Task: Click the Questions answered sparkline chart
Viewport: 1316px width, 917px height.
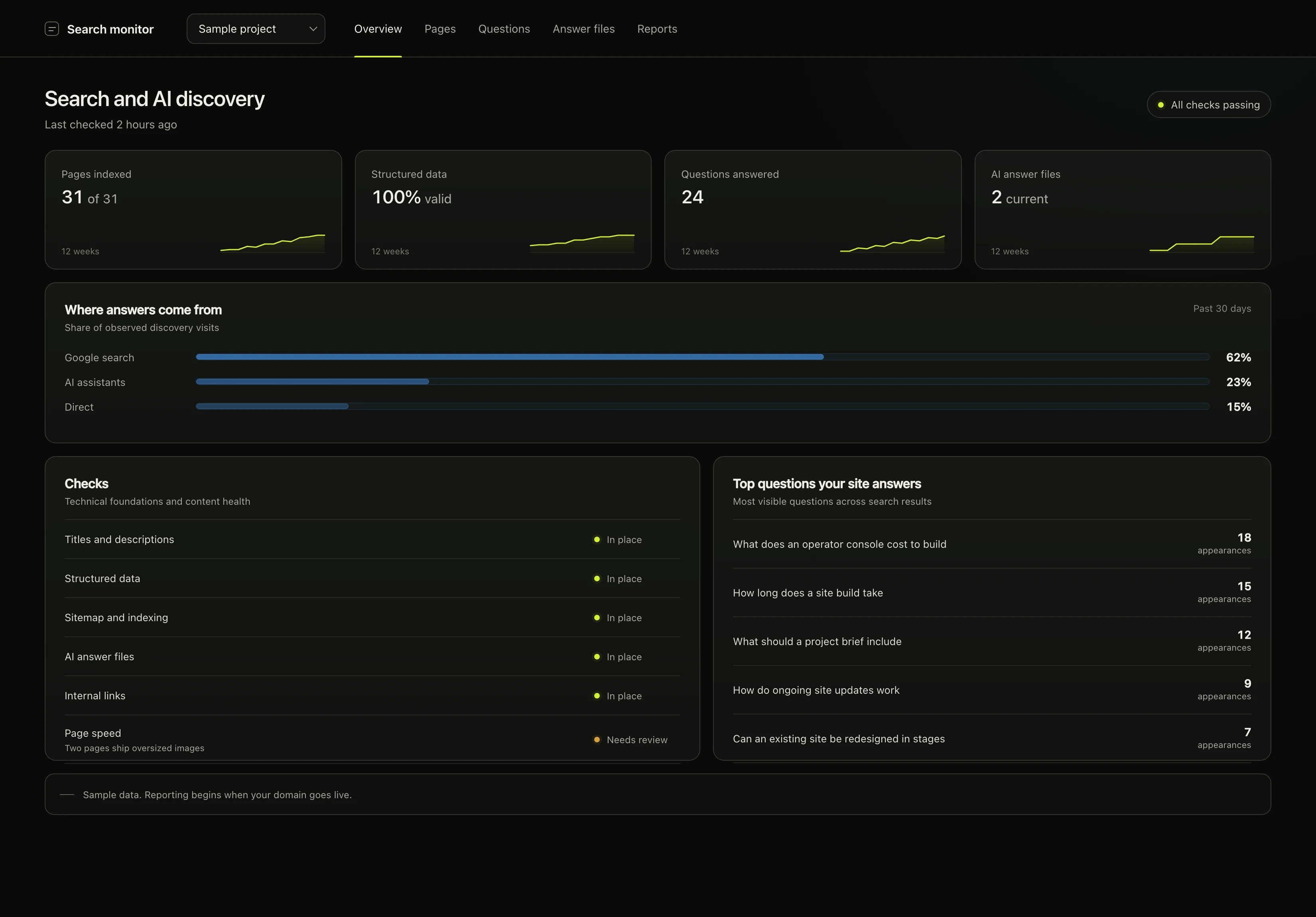Action: (x=892, y=243)
